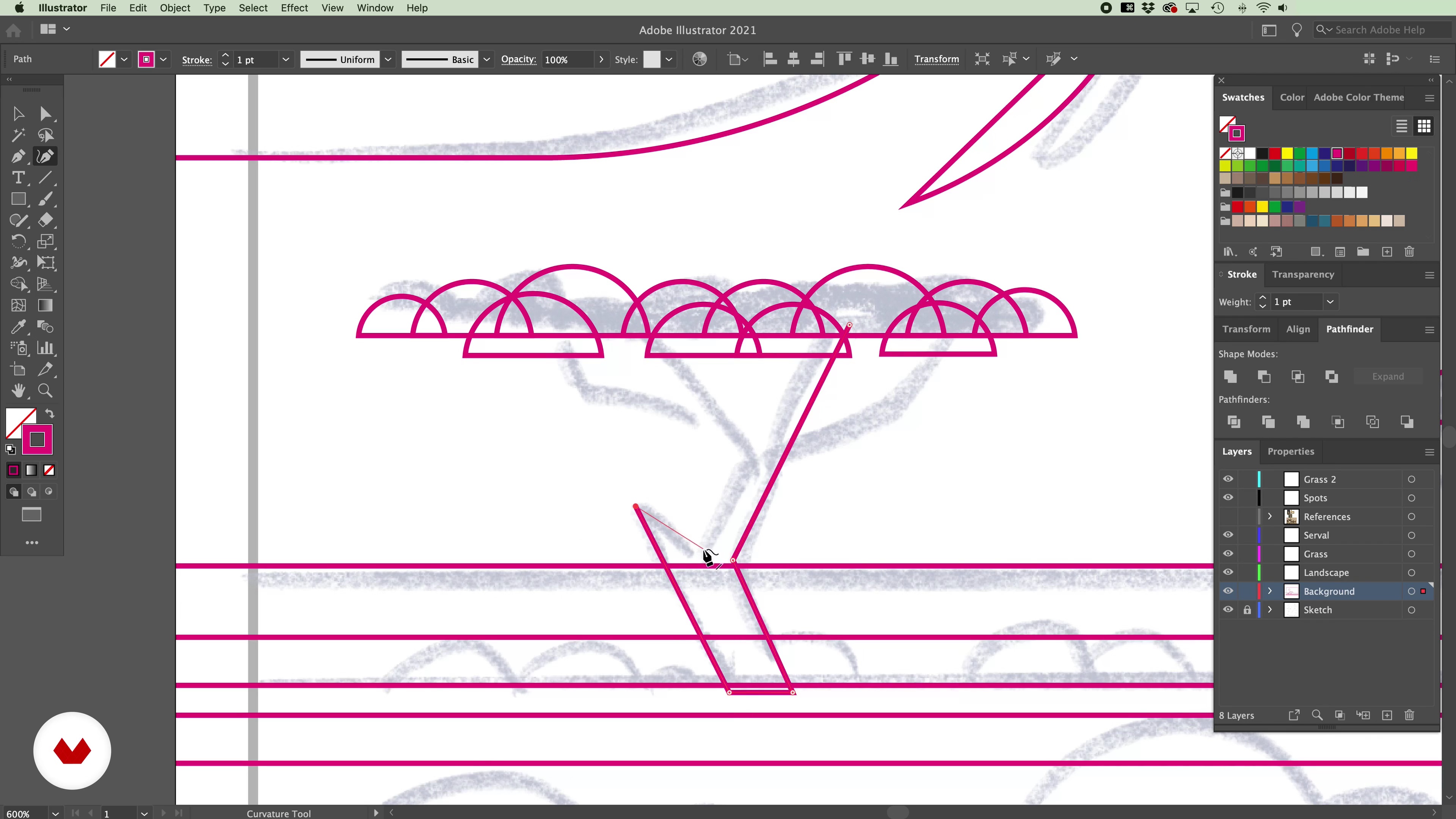Delete selection in Layers panel
The width and height of the screenshot is (1456, 819).
[x=1409, y=715]
